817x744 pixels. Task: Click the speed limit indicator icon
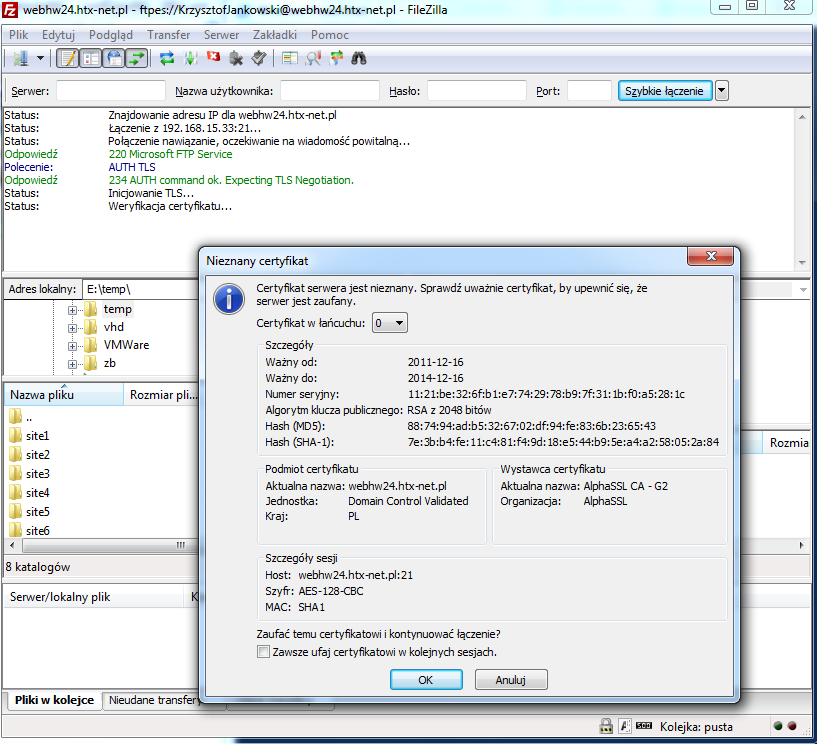[645, 726]
